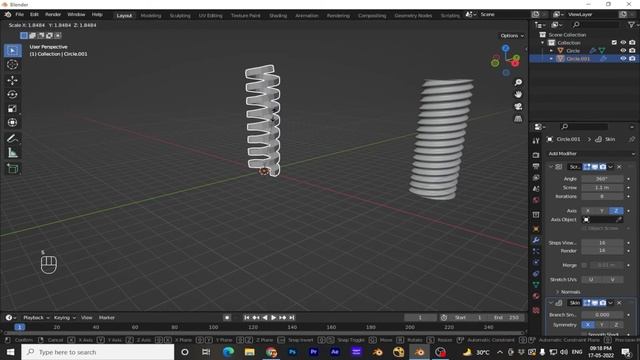The image size is (640, 360).
Task: Open the Add Modifier dropdown
Action: coord(591,153)
